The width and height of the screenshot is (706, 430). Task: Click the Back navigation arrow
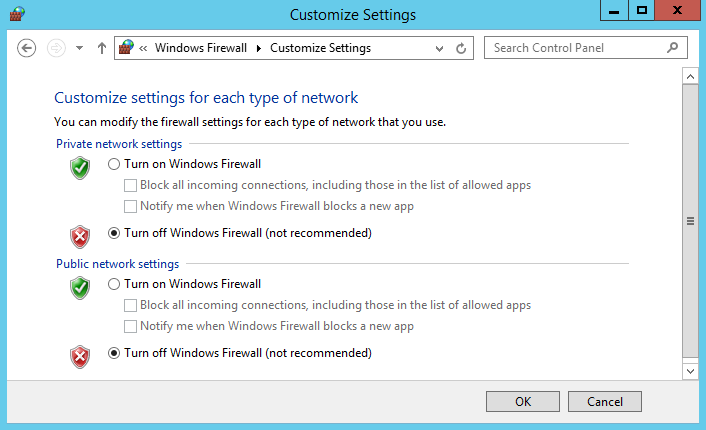(27, 48)
